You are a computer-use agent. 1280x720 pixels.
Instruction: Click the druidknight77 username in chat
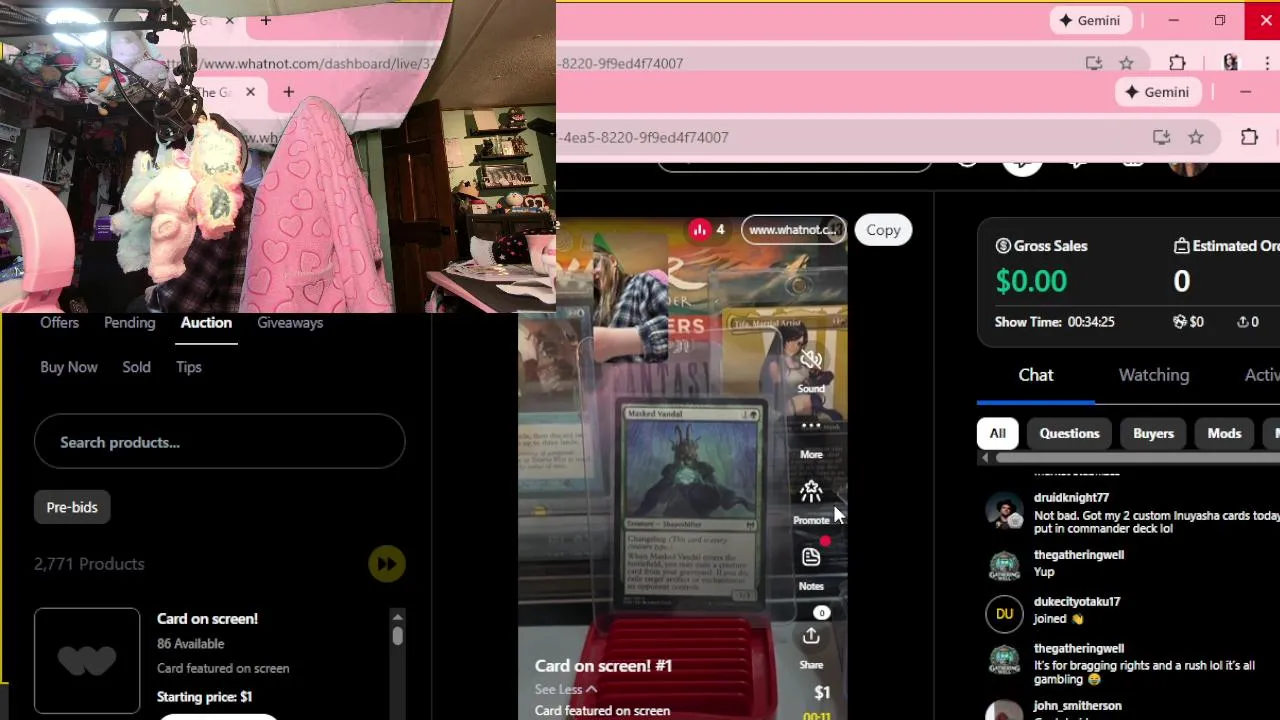pyautogui.click(x=1071, y=497)
